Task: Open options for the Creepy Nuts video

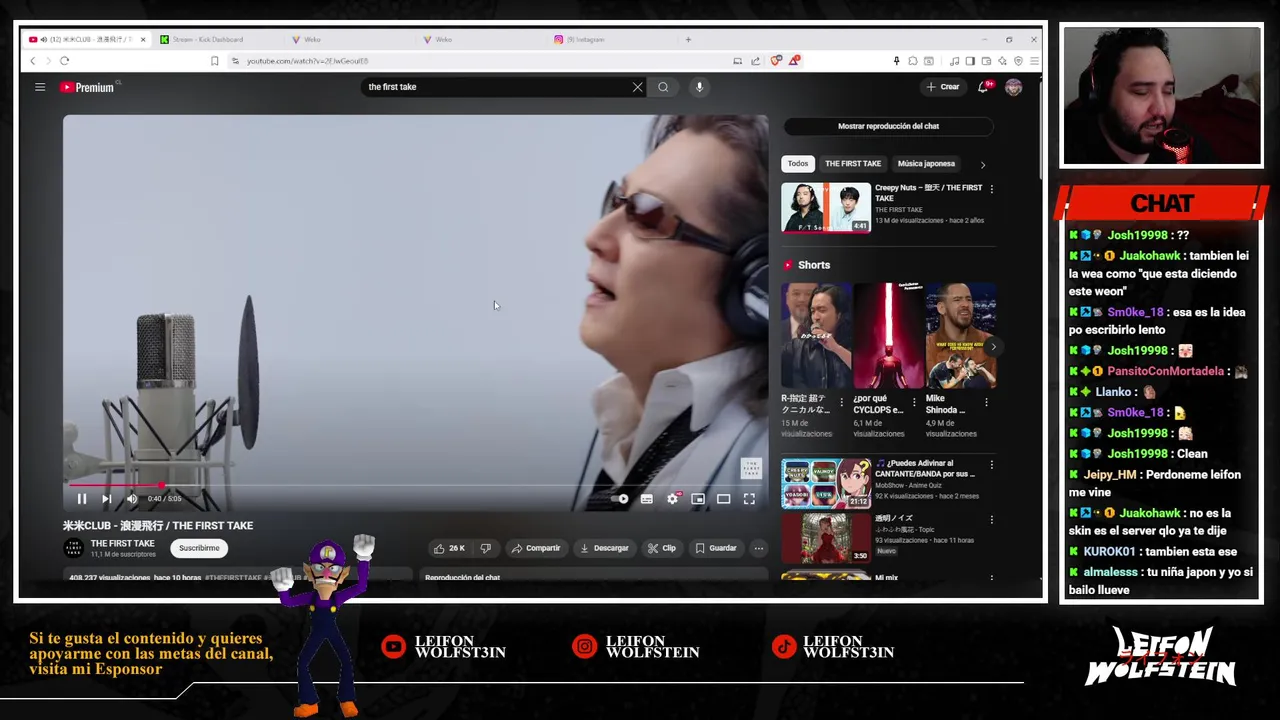Action: [991, 188]
